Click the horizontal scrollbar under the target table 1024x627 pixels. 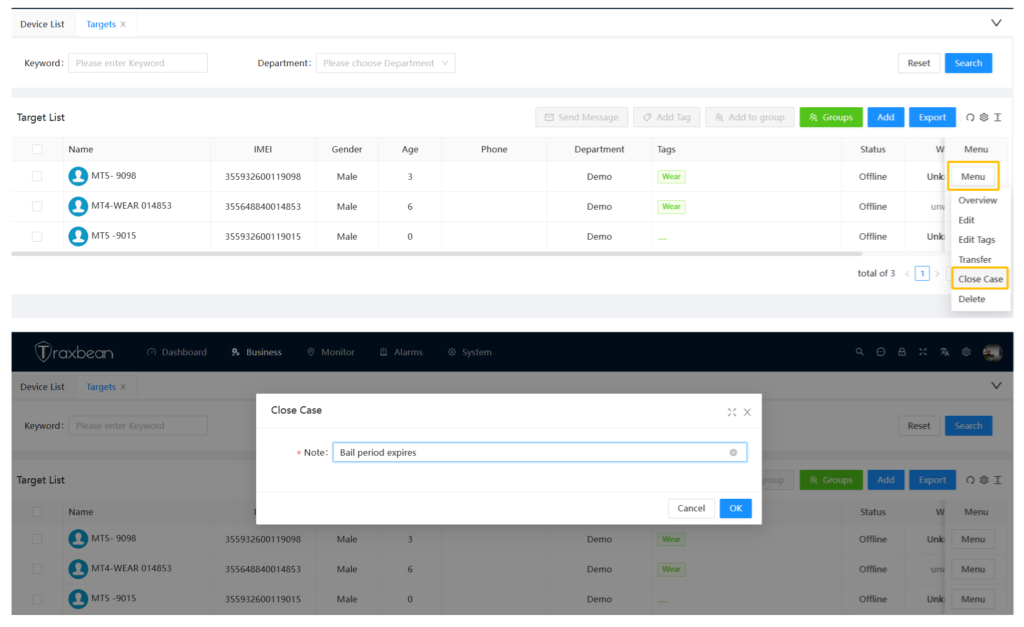436,253
